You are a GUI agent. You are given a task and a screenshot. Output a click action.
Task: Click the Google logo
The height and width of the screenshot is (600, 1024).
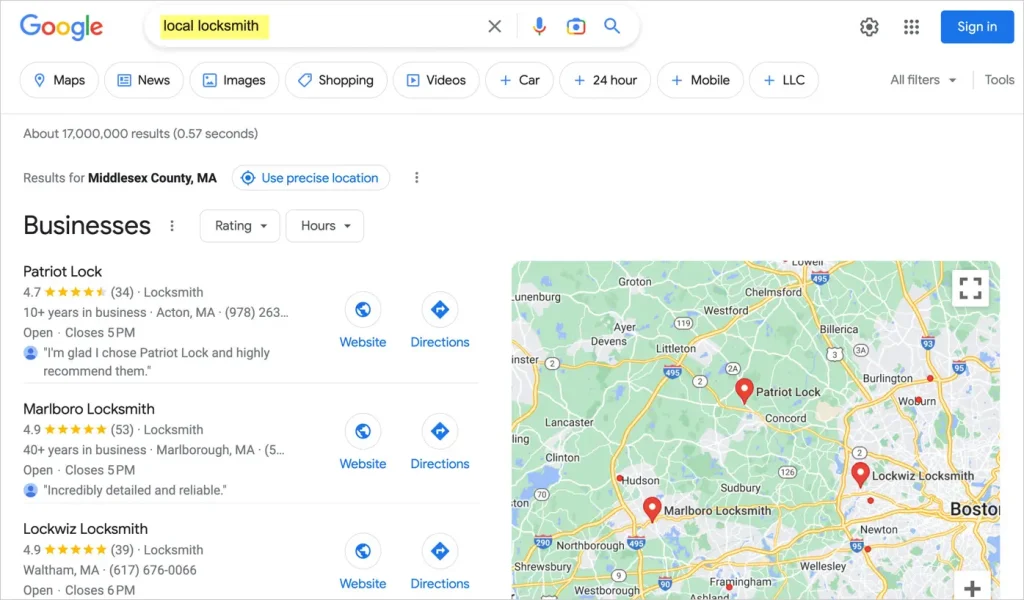pos(61,27)
